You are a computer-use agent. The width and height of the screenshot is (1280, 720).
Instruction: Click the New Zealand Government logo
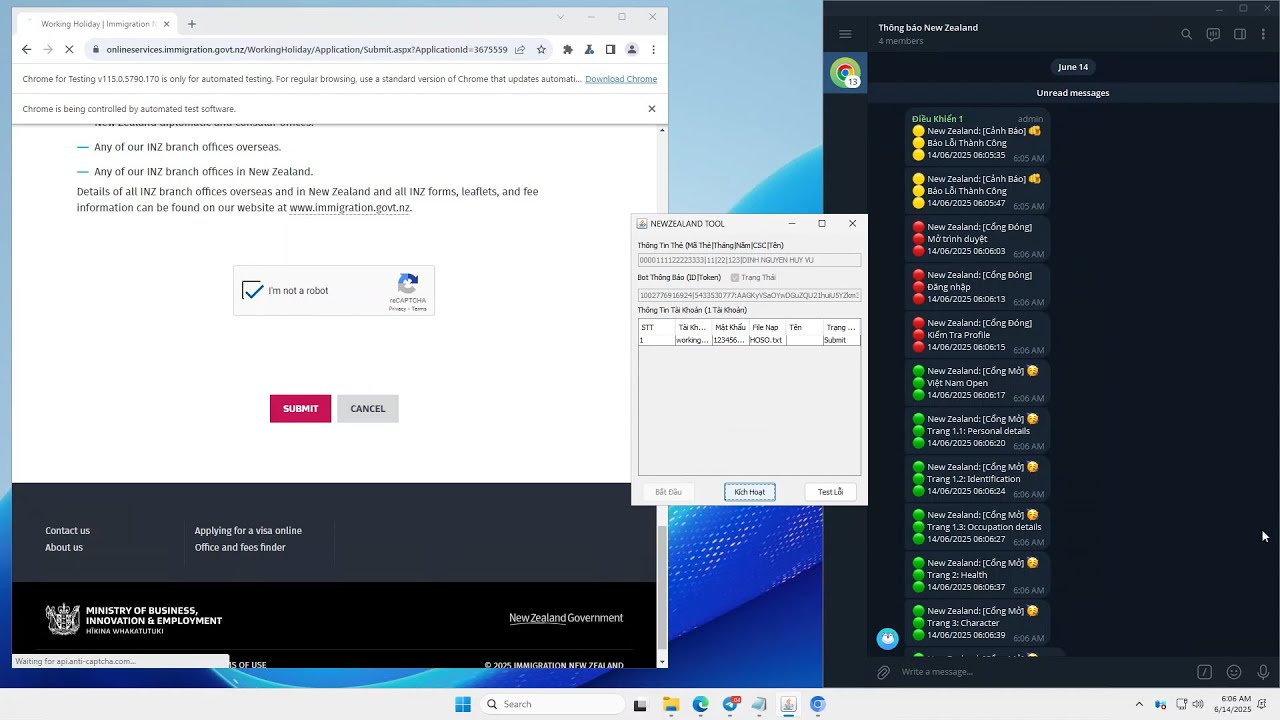tap(566, 618)
